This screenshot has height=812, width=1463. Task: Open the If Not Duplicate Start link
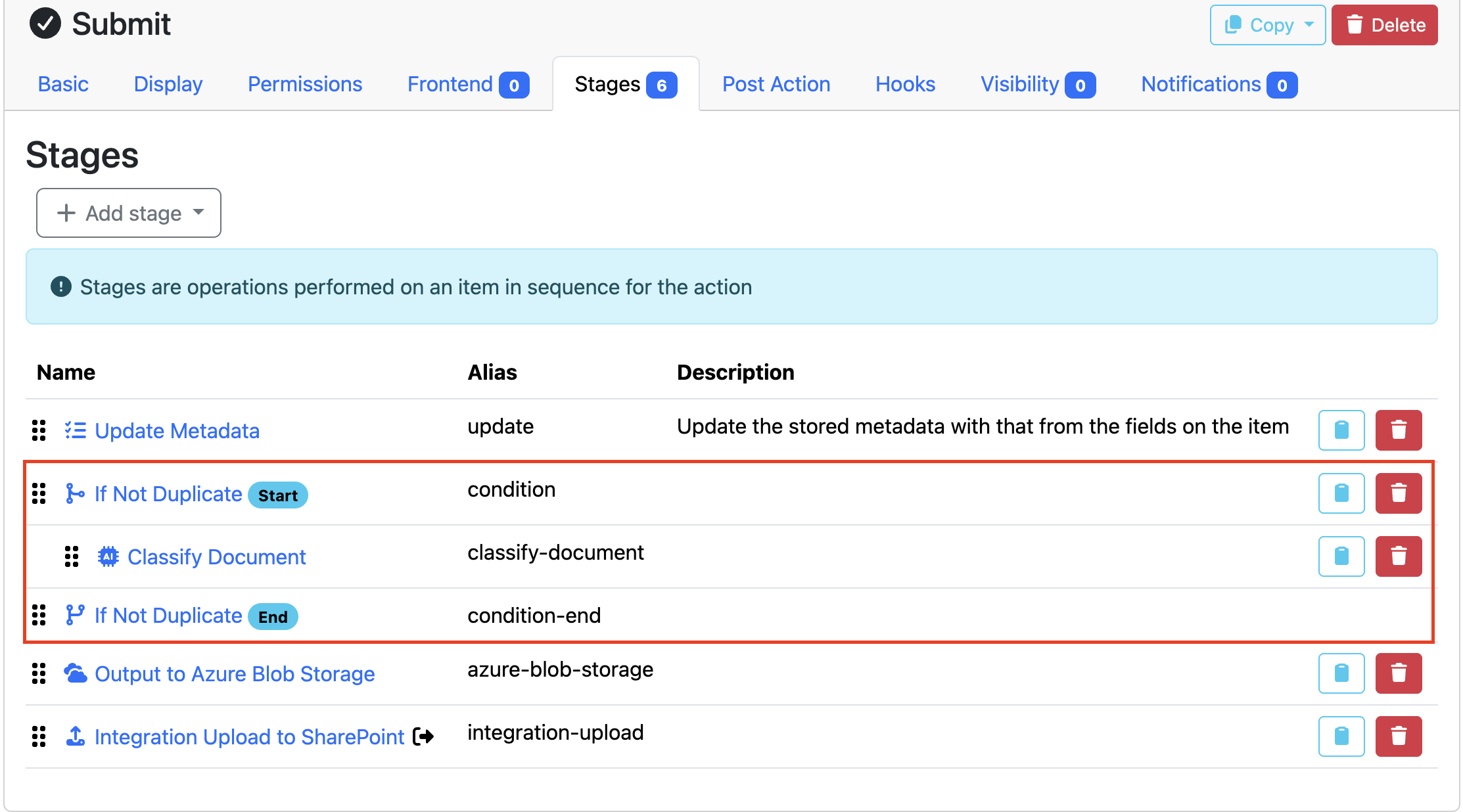pos(168,493)
